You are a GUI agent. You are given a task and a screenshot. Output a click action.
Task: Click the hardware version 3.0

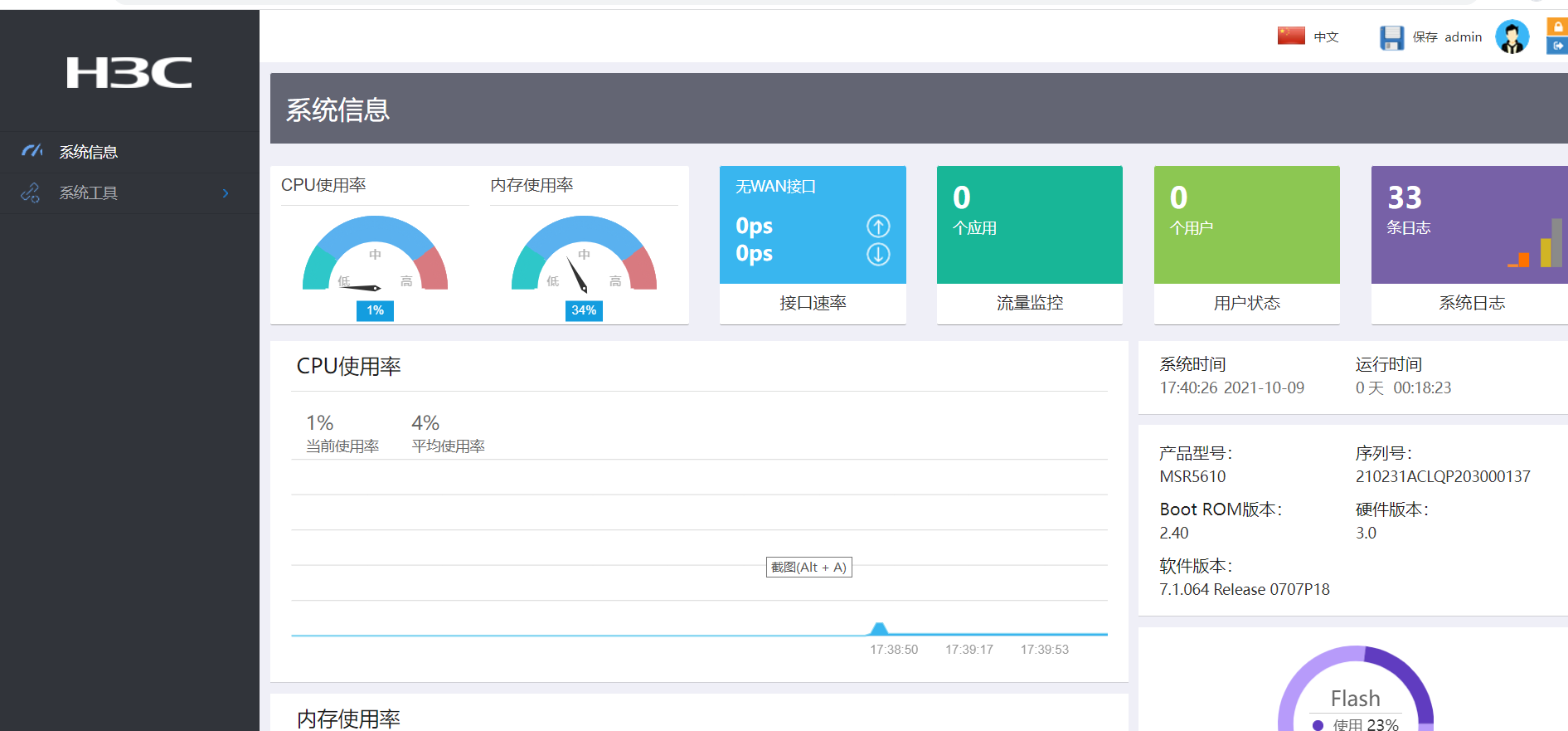pyautogui.click(x=1366, y=534)
